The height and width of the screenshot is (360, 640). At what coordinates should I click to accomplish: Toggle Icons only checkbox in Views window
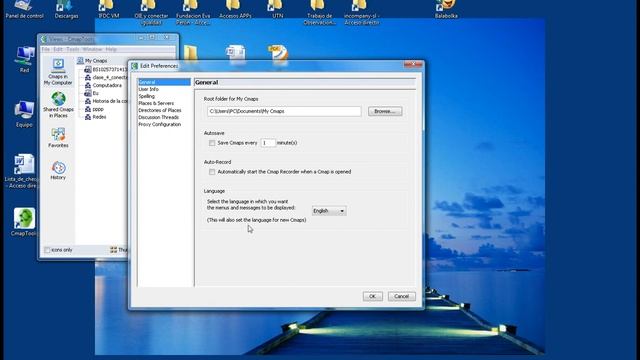(x=47, y=250)
